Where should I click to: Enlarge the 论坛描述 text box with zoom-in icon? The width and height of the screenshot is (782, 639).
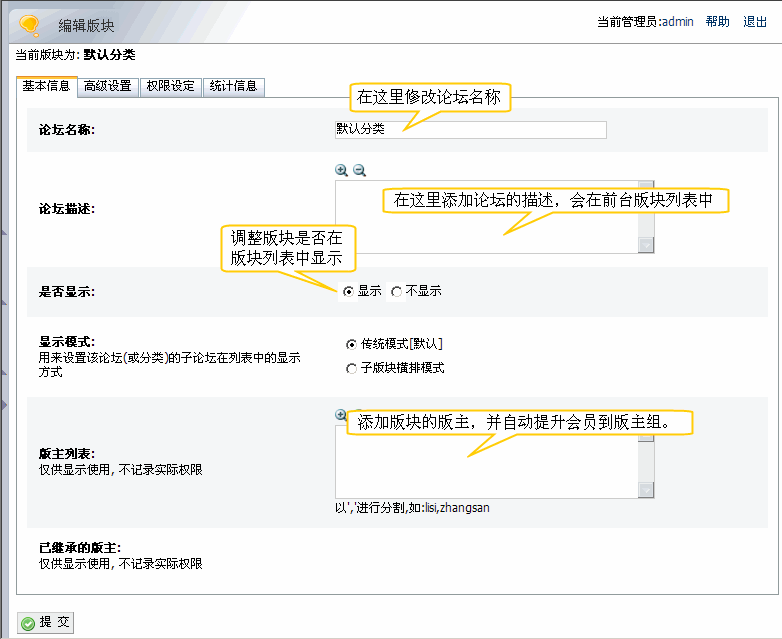tap(341, 171)
